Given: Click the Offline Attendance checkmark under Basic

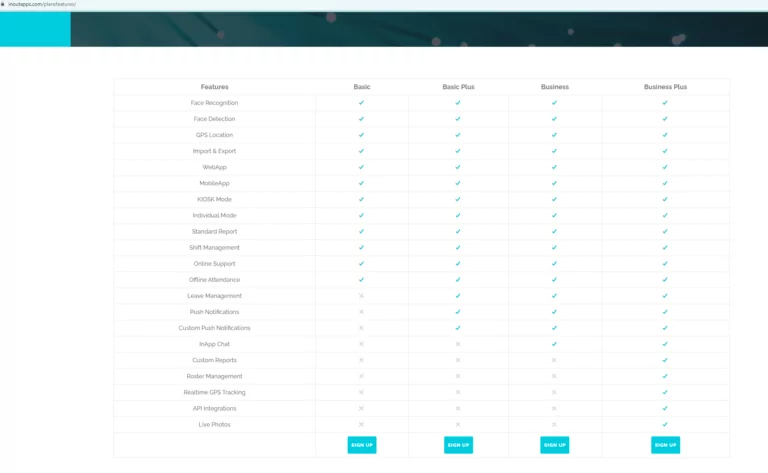Looking at the screenshot, I should point(361,280).
